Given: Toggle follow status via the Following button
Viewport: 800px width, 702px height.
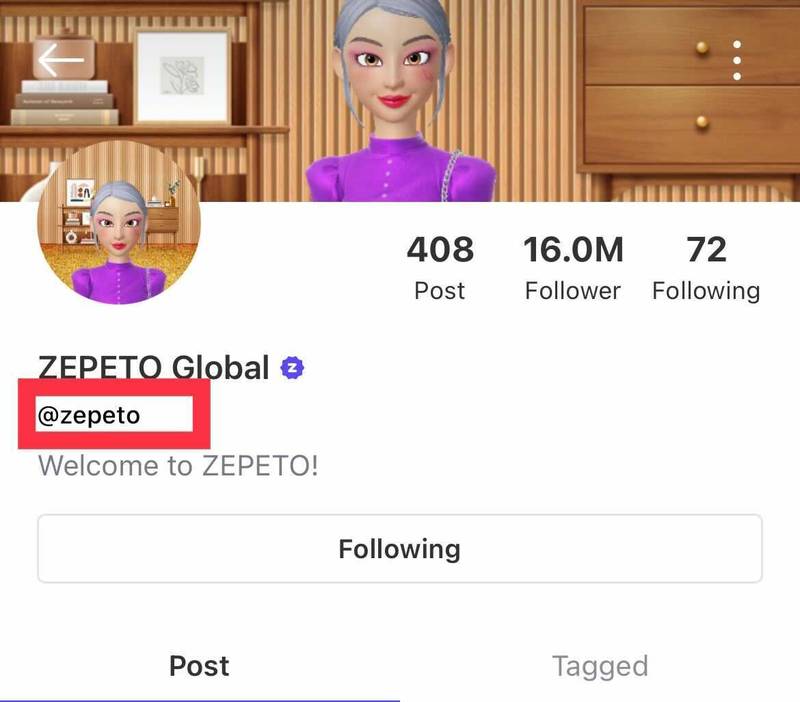Looking at the screenshot, I should pos(399,548).
